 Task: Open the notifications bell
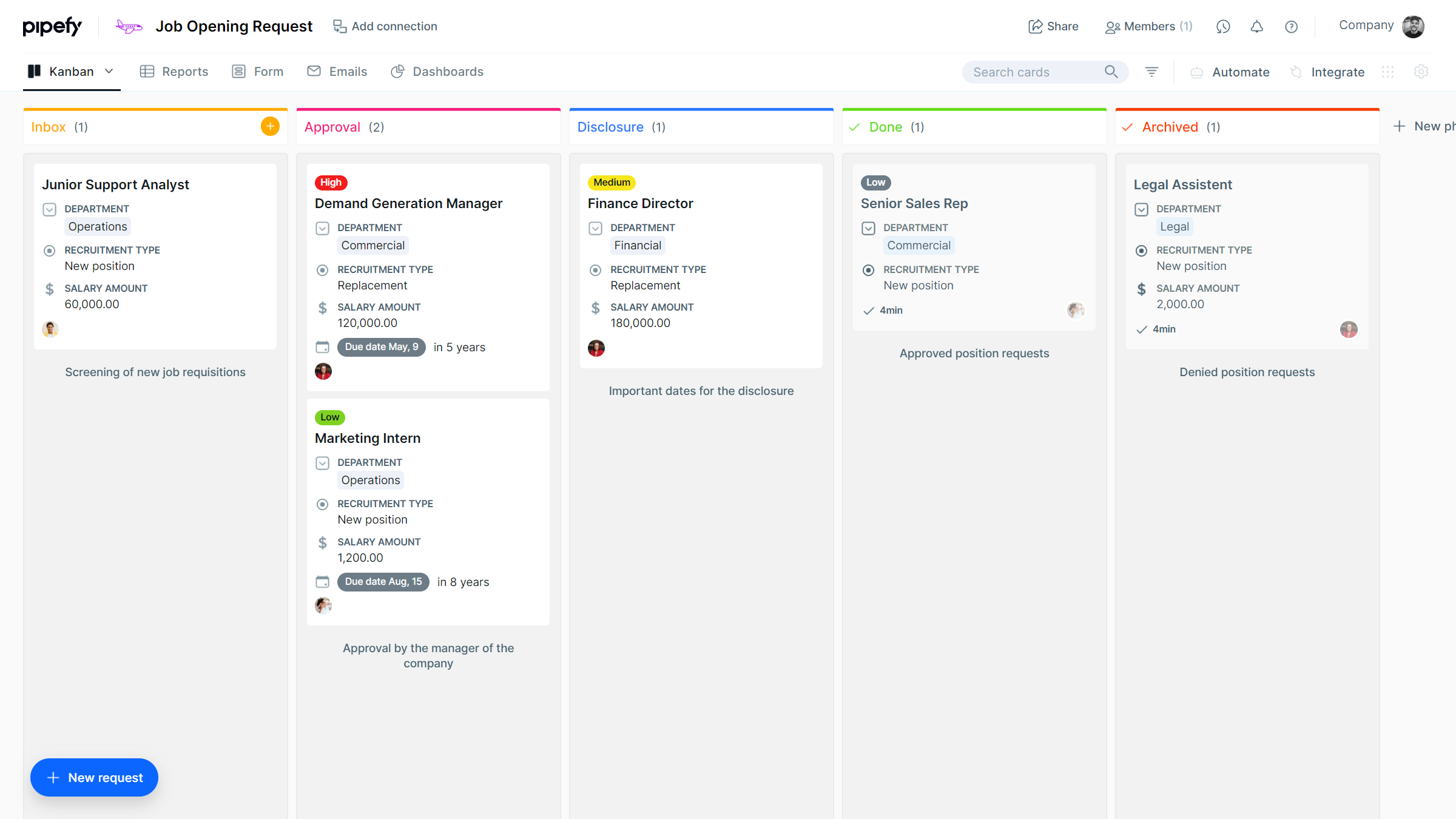pos(1256,27)
